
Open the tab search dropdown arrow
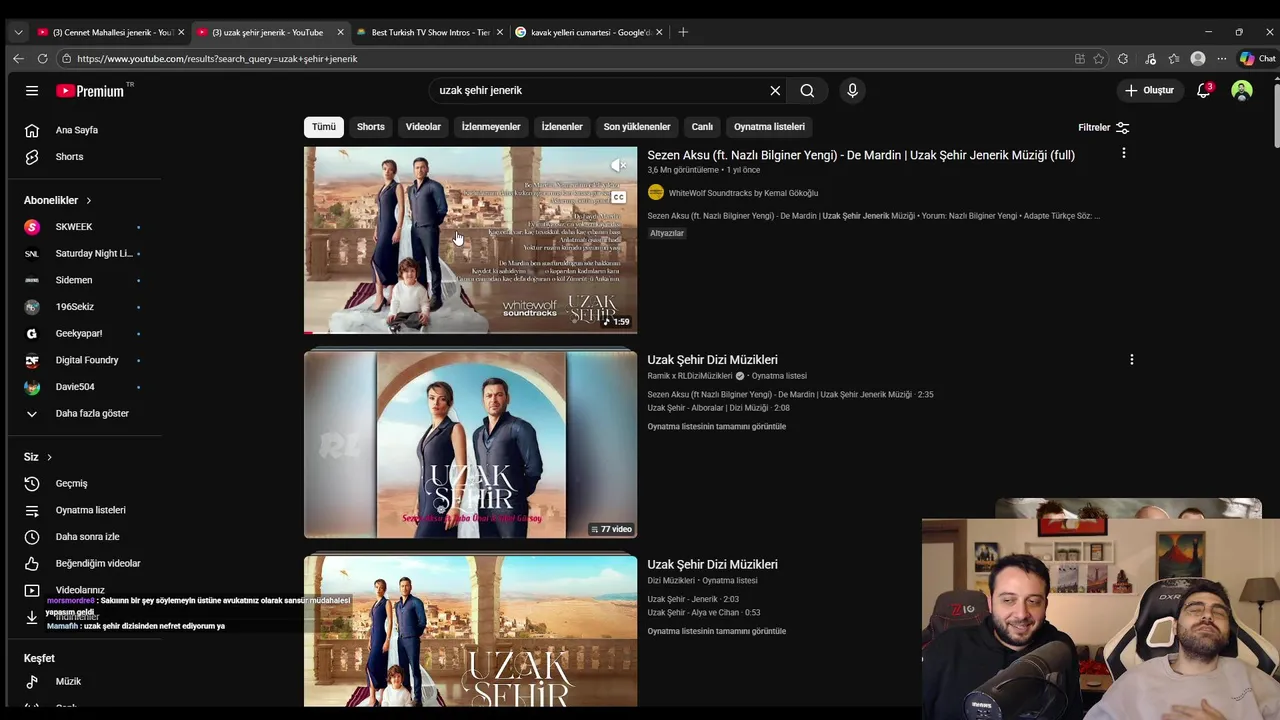point(18,32)
